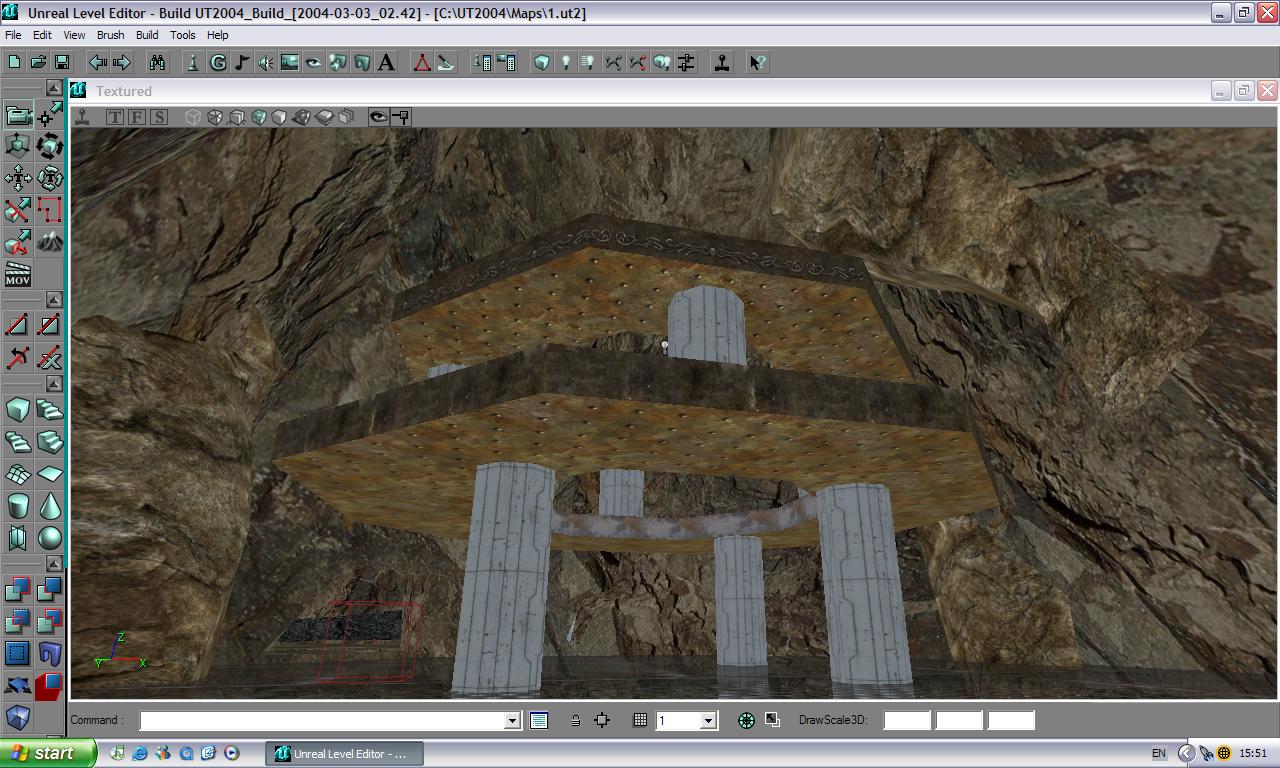1280x768 pixels.
Task: Click Build Changed Lighting icon
Action: tap(589, 62)
